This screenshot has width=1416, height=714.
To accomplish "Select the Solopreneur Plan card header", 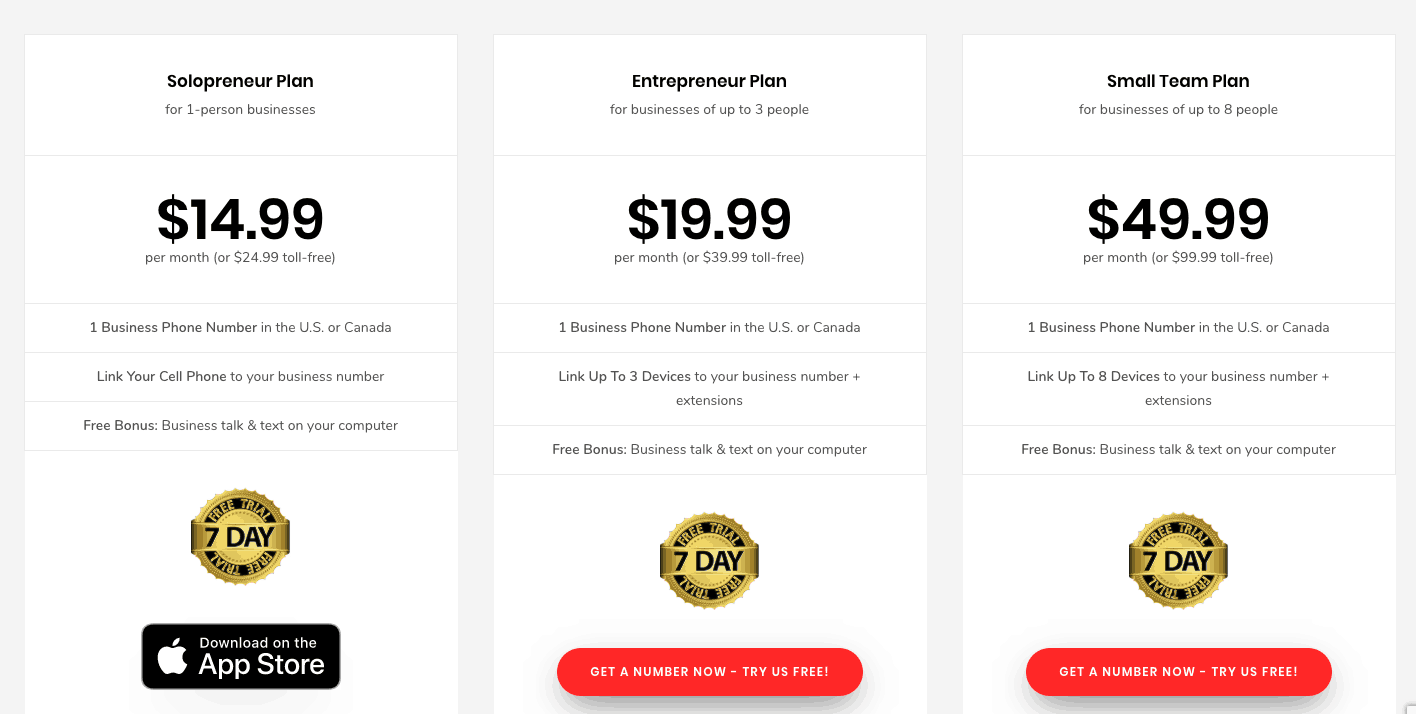I will (x=240, y=81).
